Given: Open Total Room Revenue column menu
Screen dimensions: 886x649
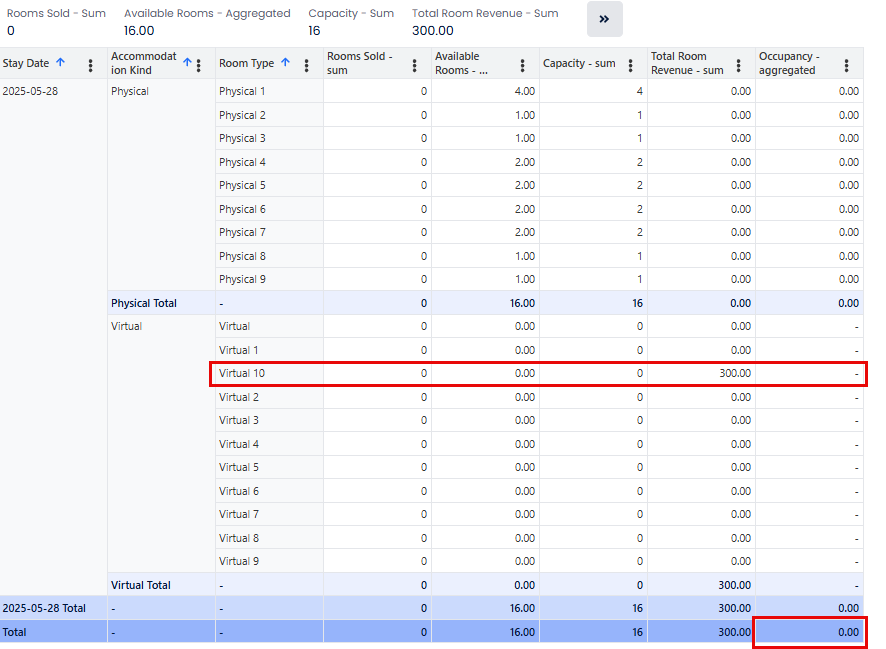Looking at the screenshot, I should 739,65.
